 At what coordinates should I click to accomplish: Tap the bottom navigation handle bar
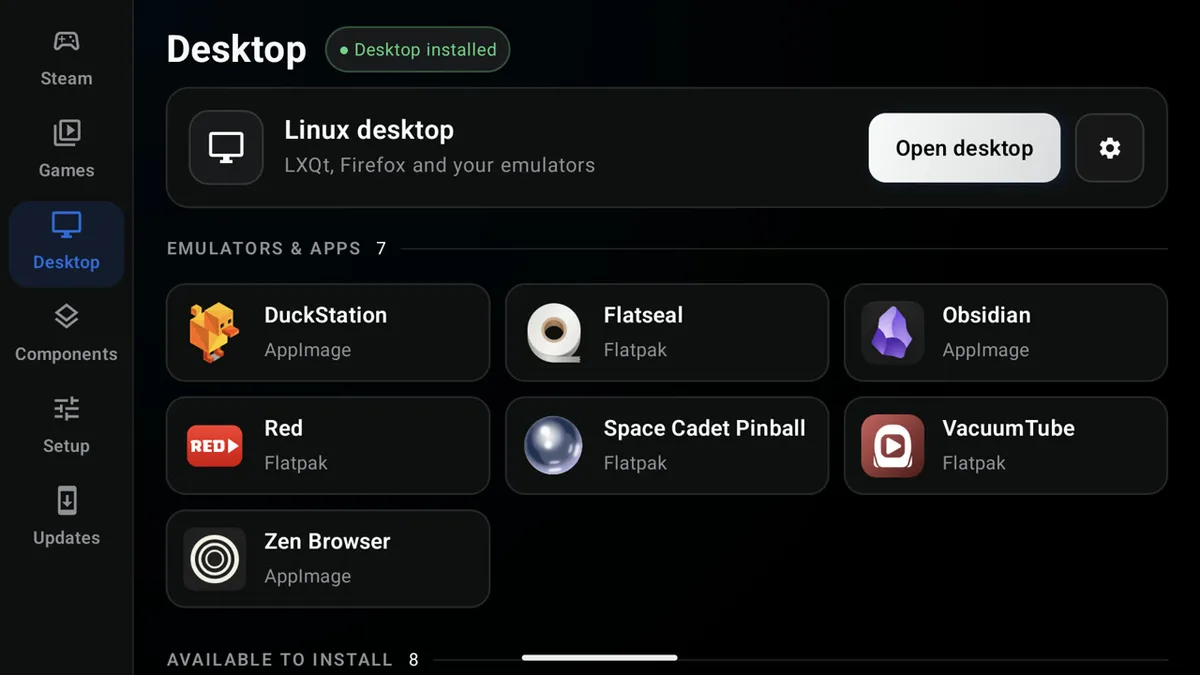coord(600,657)
